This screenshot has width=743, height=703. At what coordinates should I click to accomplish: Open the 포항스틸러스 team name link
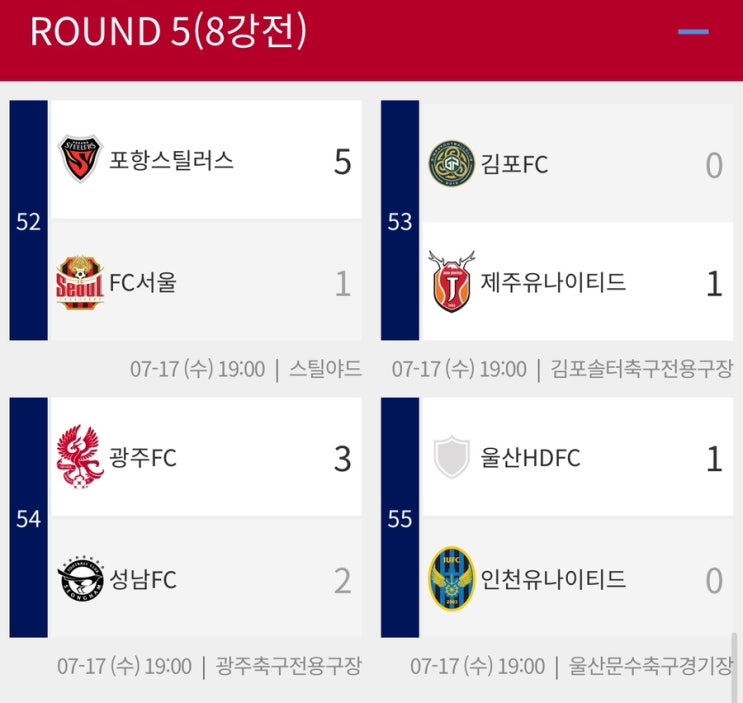172,161
